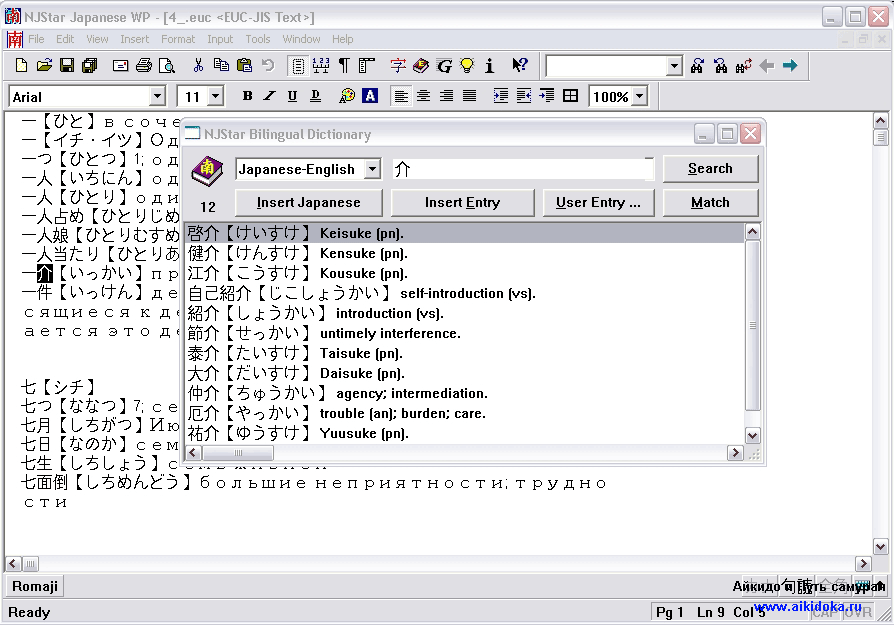The height and width of the screenshot is (625, 894).
Task: Click the Romaji input mode button
Action: click(35, 586)
